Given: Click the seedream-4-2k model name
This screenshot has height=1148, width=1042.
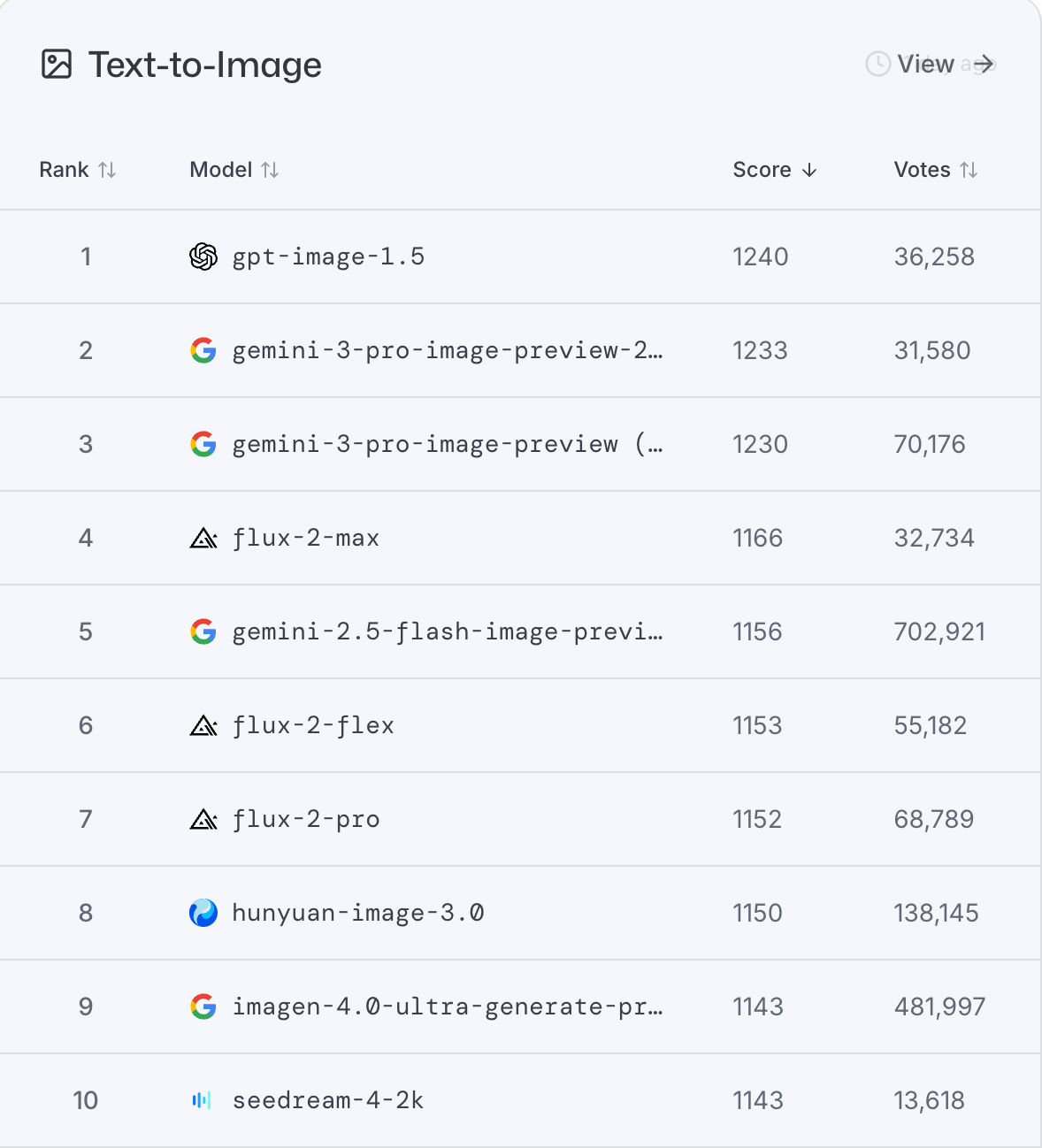Looking at the screenshot, I should pos(327,1100).
